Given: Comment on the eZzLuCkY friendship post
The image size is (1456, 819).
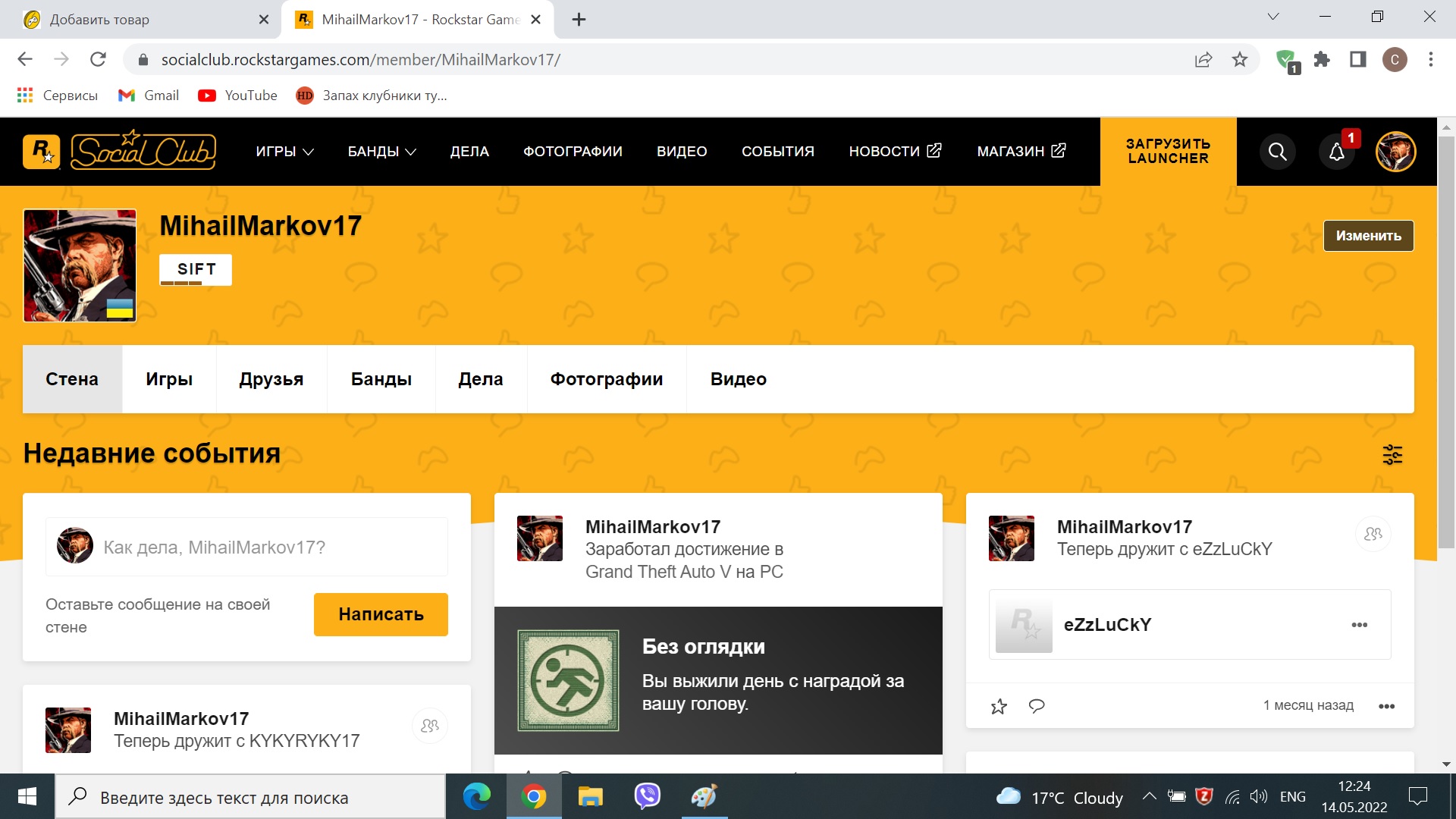Looking at the screenshot, I should [x=1037, y=706].
